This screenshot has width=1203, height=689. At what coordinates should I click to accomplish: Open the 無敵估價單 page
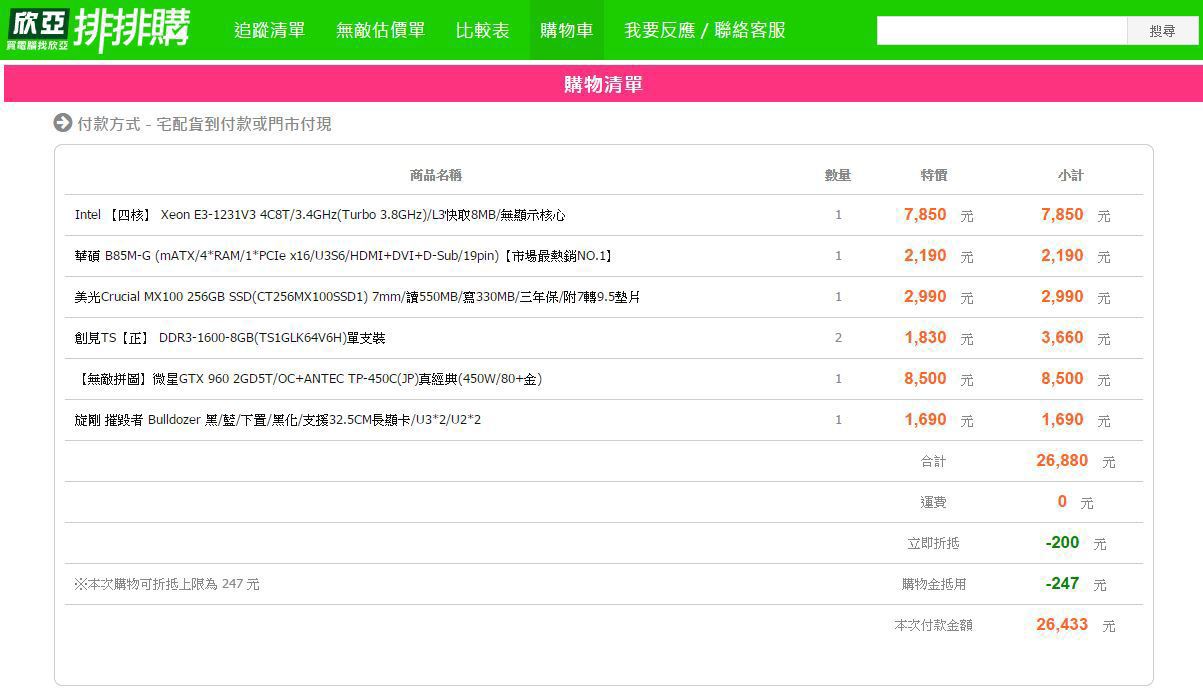coord(381,30)
